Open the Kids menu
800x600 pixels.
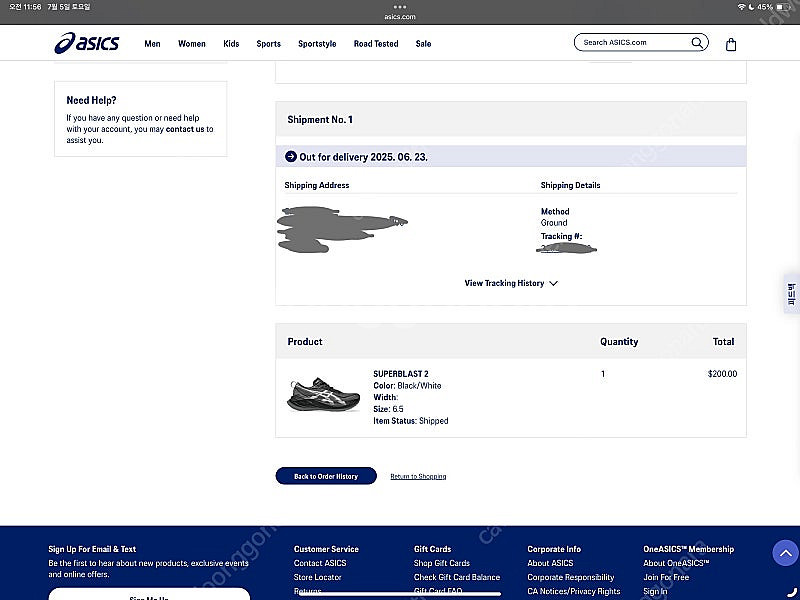[231, 44]
